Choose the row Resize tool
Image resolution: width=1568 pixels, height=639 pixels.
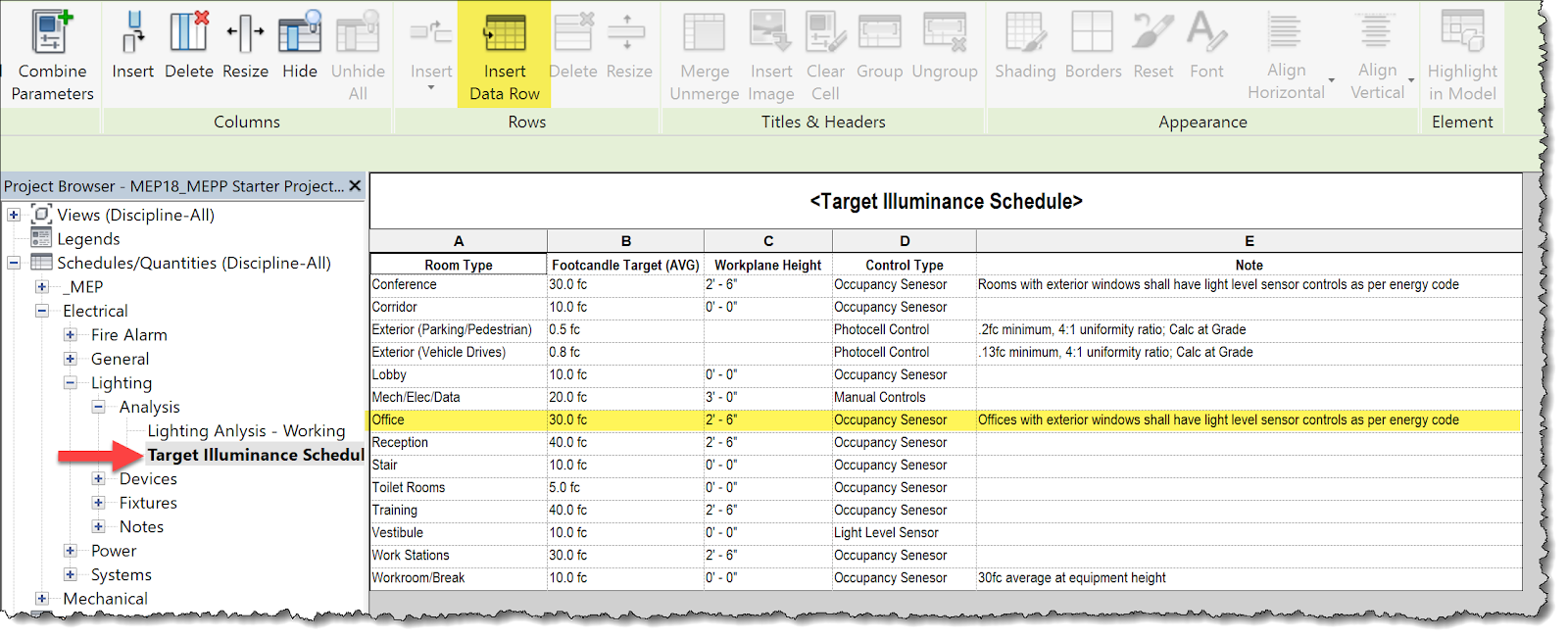[628, 45]
